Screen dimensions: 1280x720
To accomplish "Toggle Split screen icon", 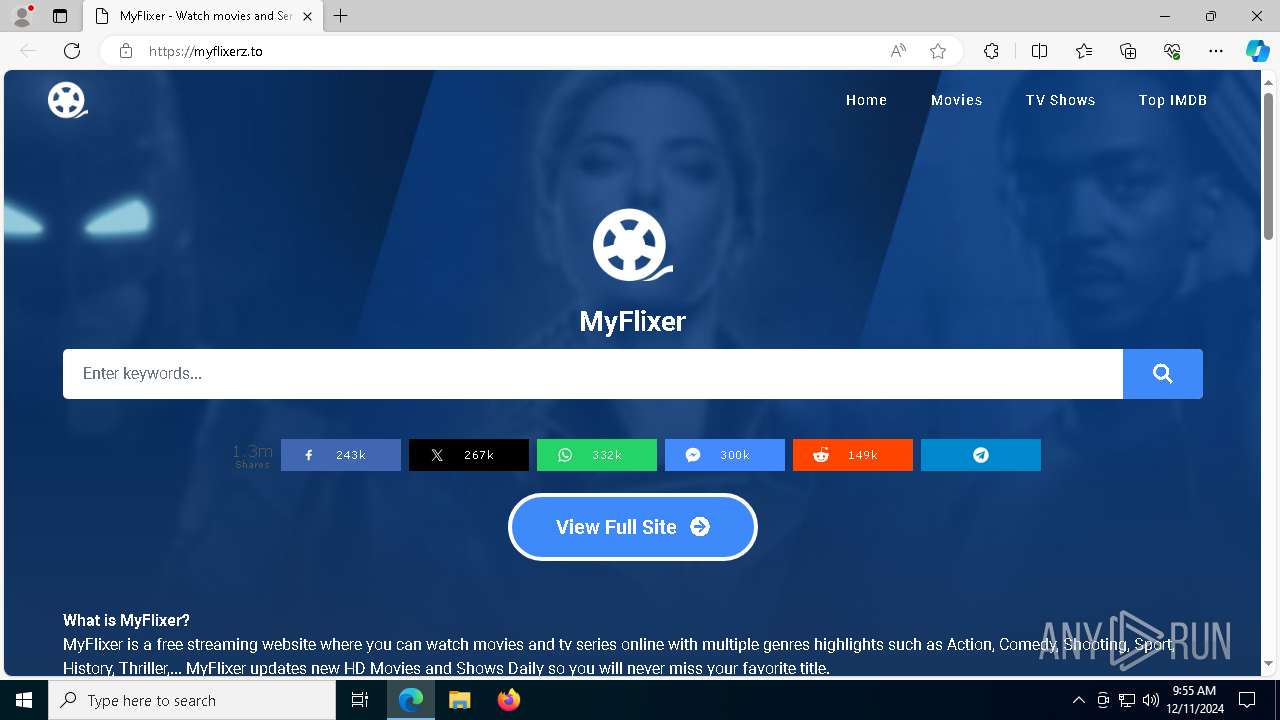I will pyautogui.click(x=1039, y=51).
